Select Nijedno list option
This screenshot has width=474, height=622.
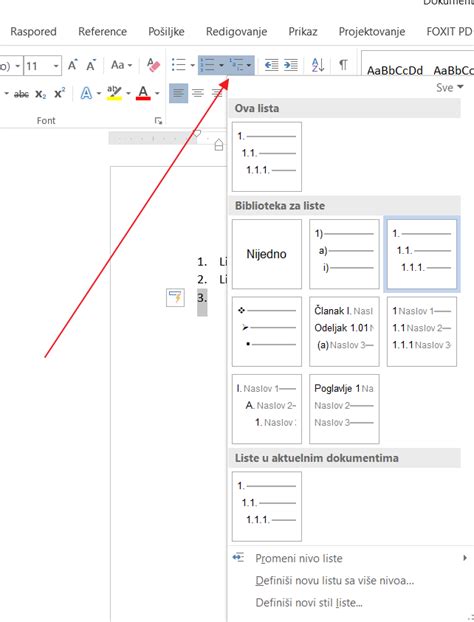(x=267, y=254)
